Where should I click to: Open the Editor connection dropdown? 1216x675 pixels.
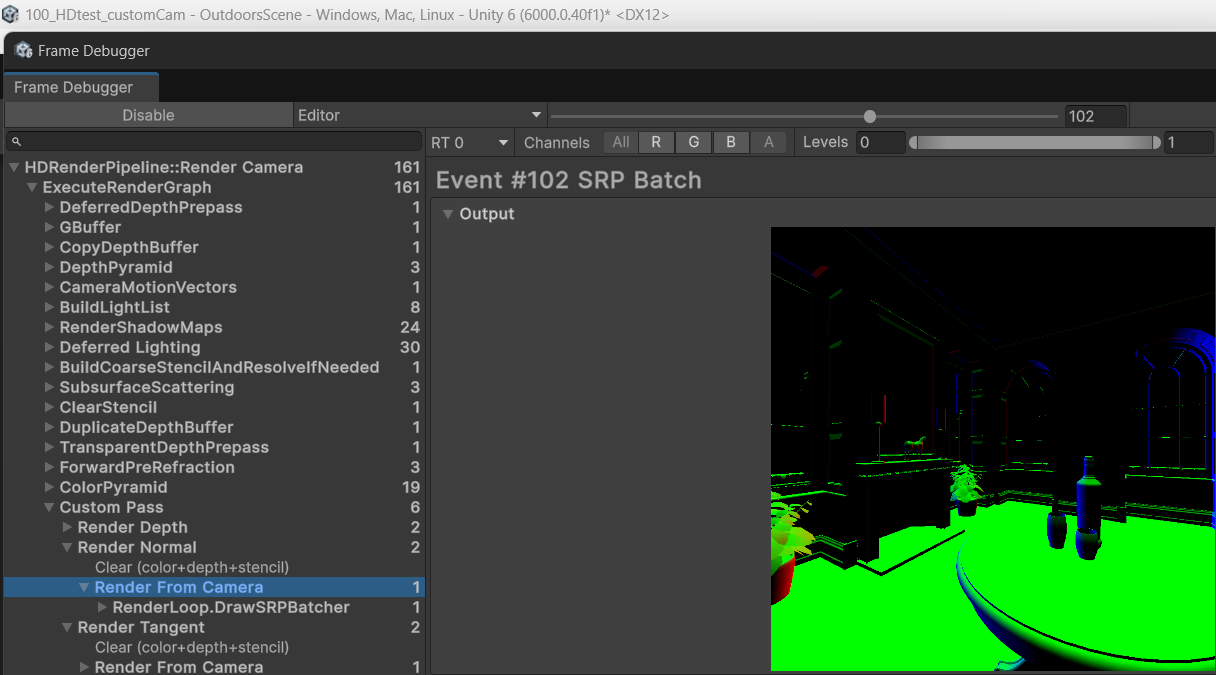[420, 114]
